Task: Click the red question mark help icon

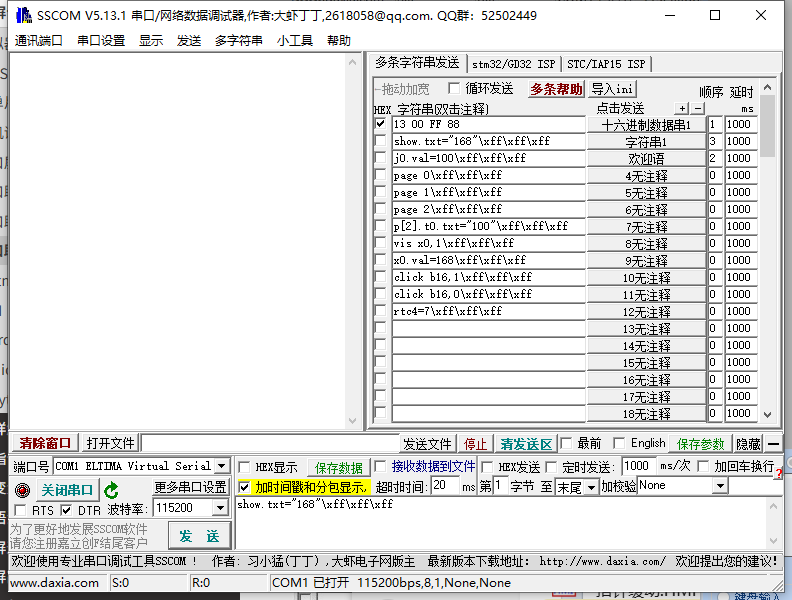Action: coord(778,473)
